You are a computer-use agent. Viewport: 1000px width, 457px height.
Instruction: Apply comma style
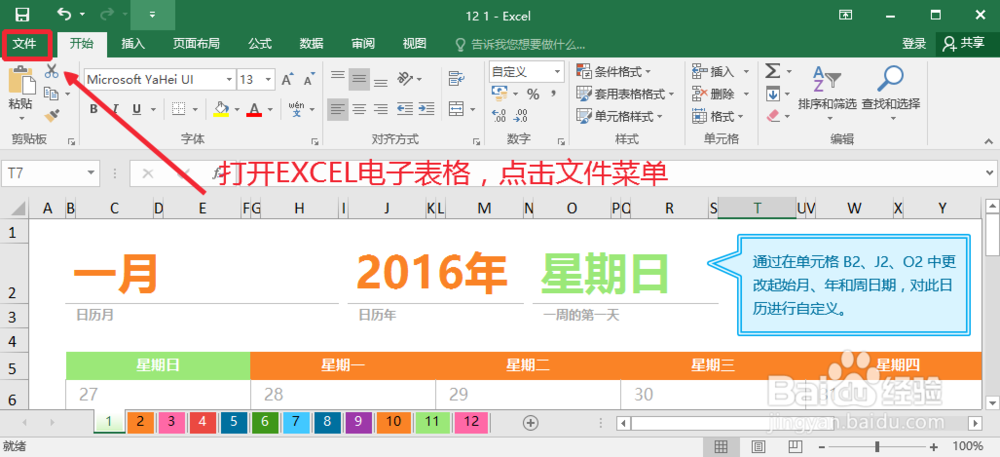[553, 94]
